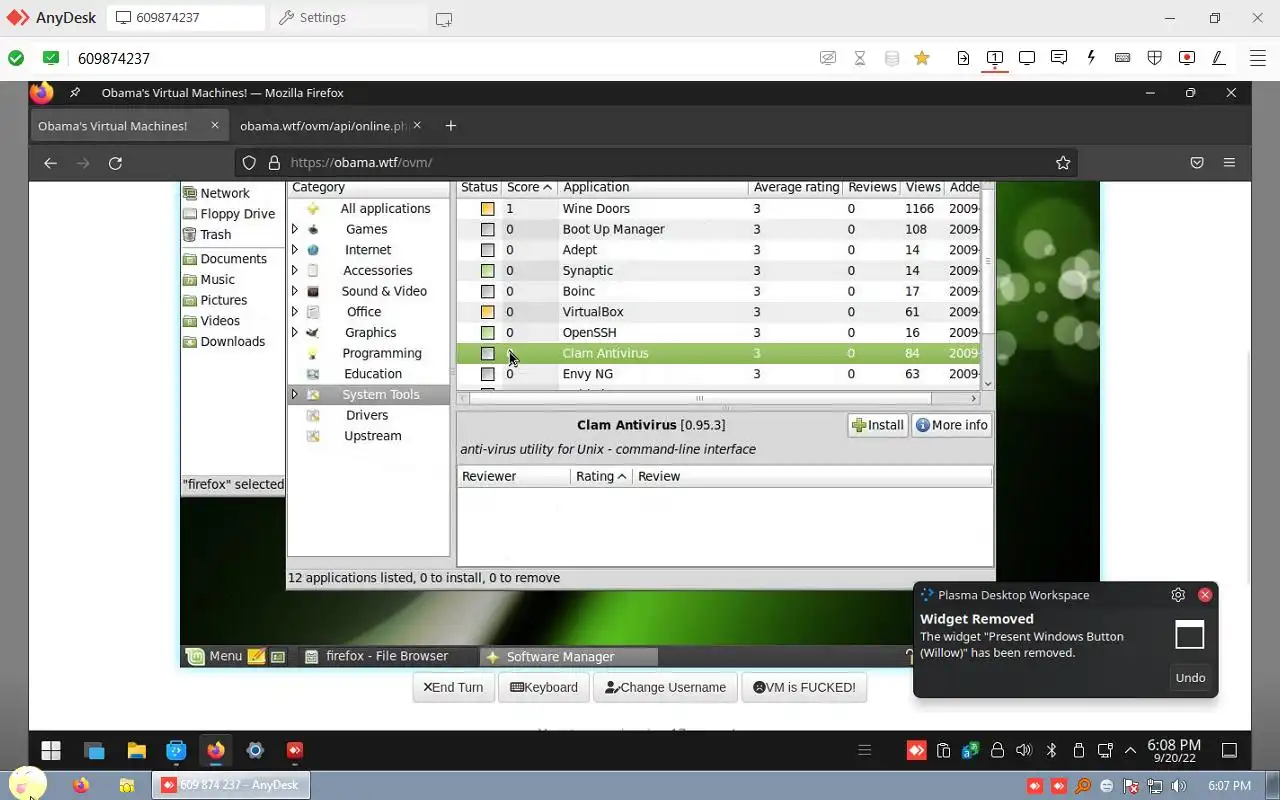
Task: Switch to the obama.wtf/ovm/api/online tab
Action: pos(330,126)
